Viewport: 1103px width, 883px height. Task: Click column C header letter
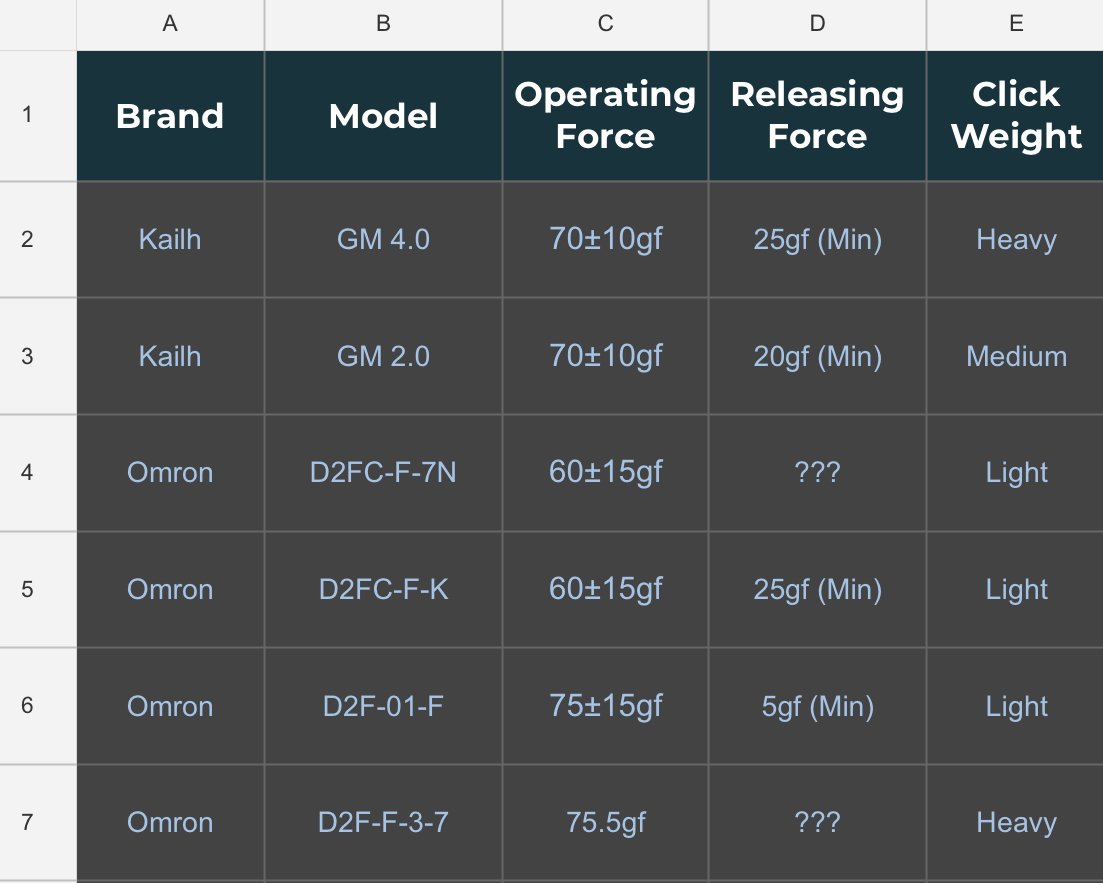point(605,24)
